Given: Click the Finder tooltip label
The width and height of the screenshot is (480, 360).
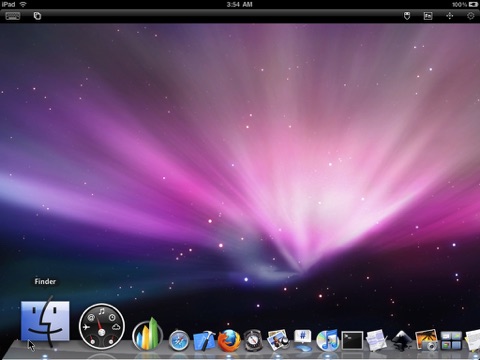Looking at the screenshot, I should pos(45,281).
